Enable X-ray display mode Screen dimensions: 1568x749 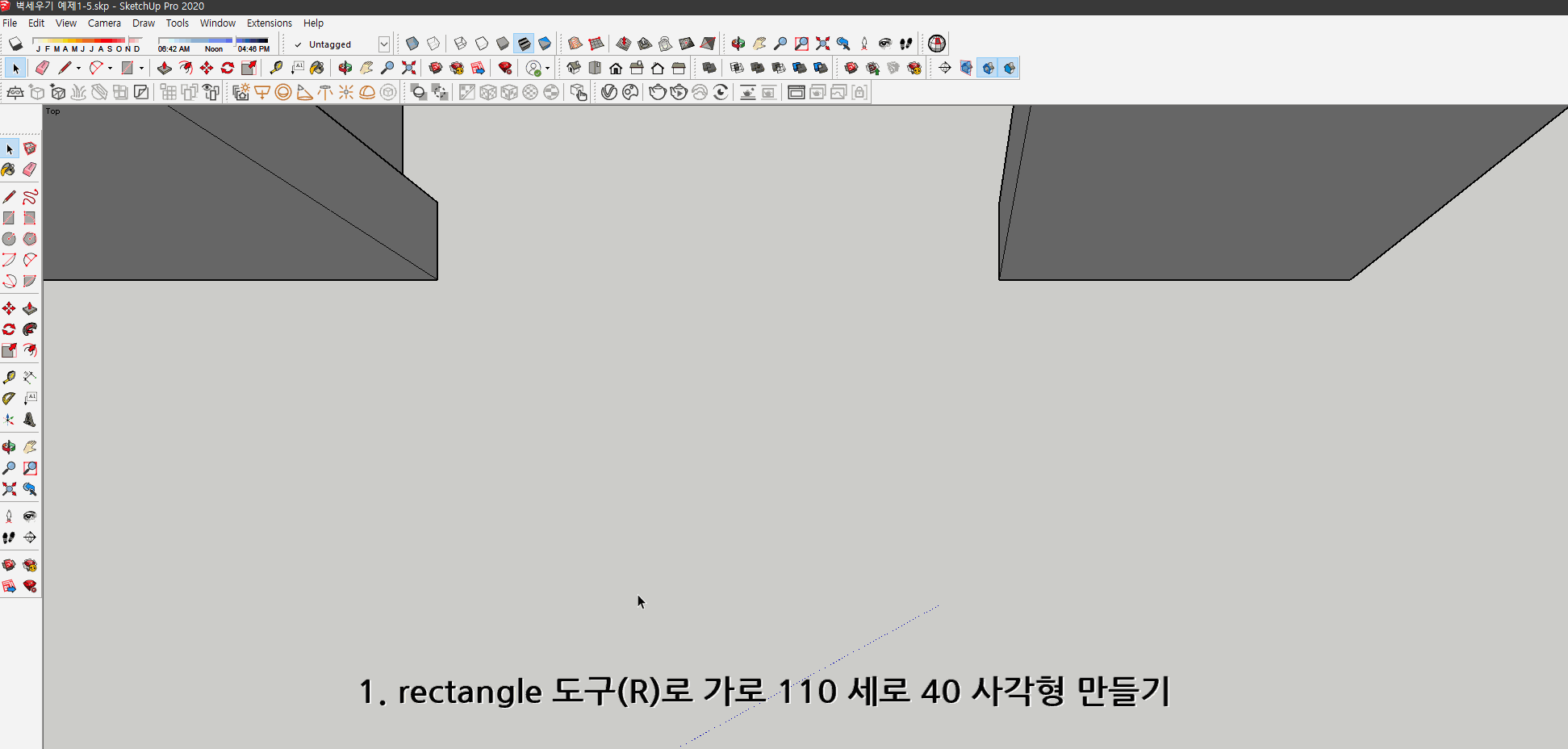tap(412, 44)
